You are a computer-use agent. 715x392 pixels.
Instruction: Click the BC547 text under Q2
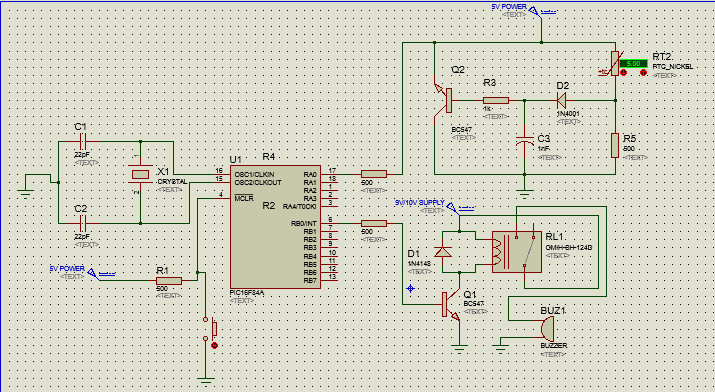coord(461,130)
